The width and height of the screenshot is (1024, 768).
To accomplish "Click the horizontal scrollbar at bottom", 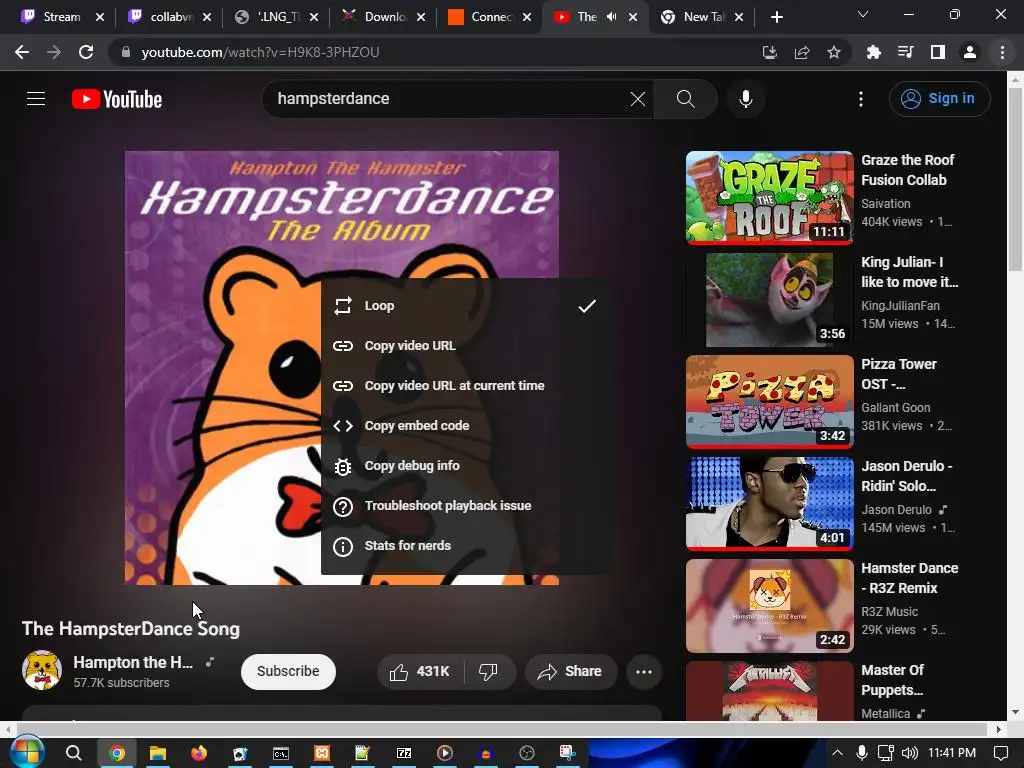I will (x=501, y=728).
